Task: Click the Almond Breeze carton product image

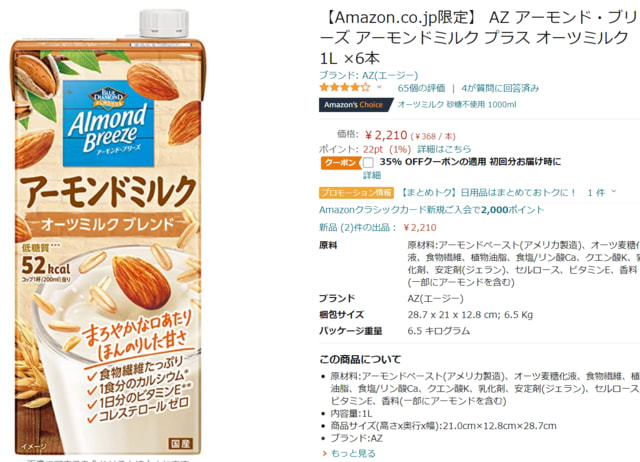Action: click(109, 231)
